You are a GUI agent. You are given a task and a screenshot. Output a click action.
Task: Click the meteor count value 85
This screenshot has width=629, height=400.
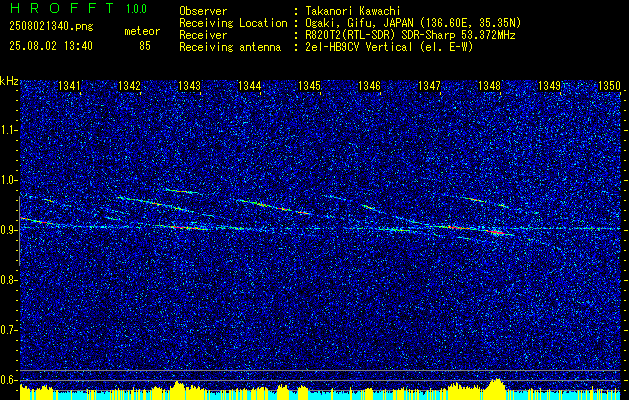(x=145, y=46)
